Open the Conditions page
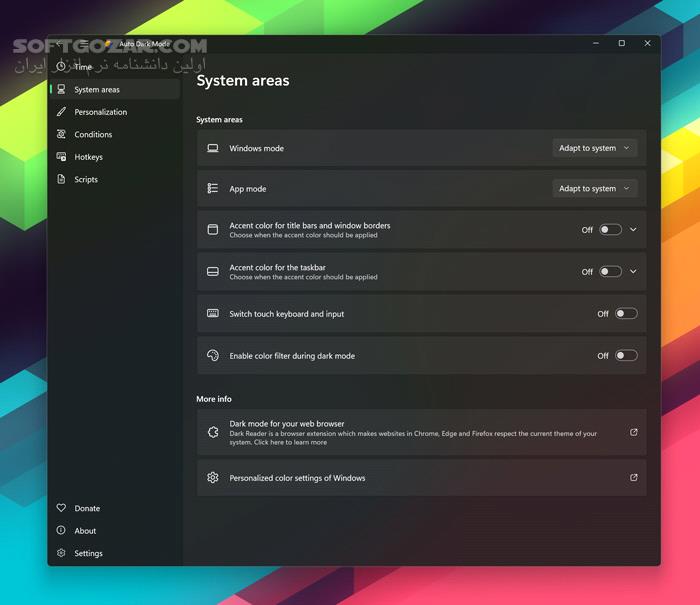This screenshot has width=700, height=605. pos(116,134)
